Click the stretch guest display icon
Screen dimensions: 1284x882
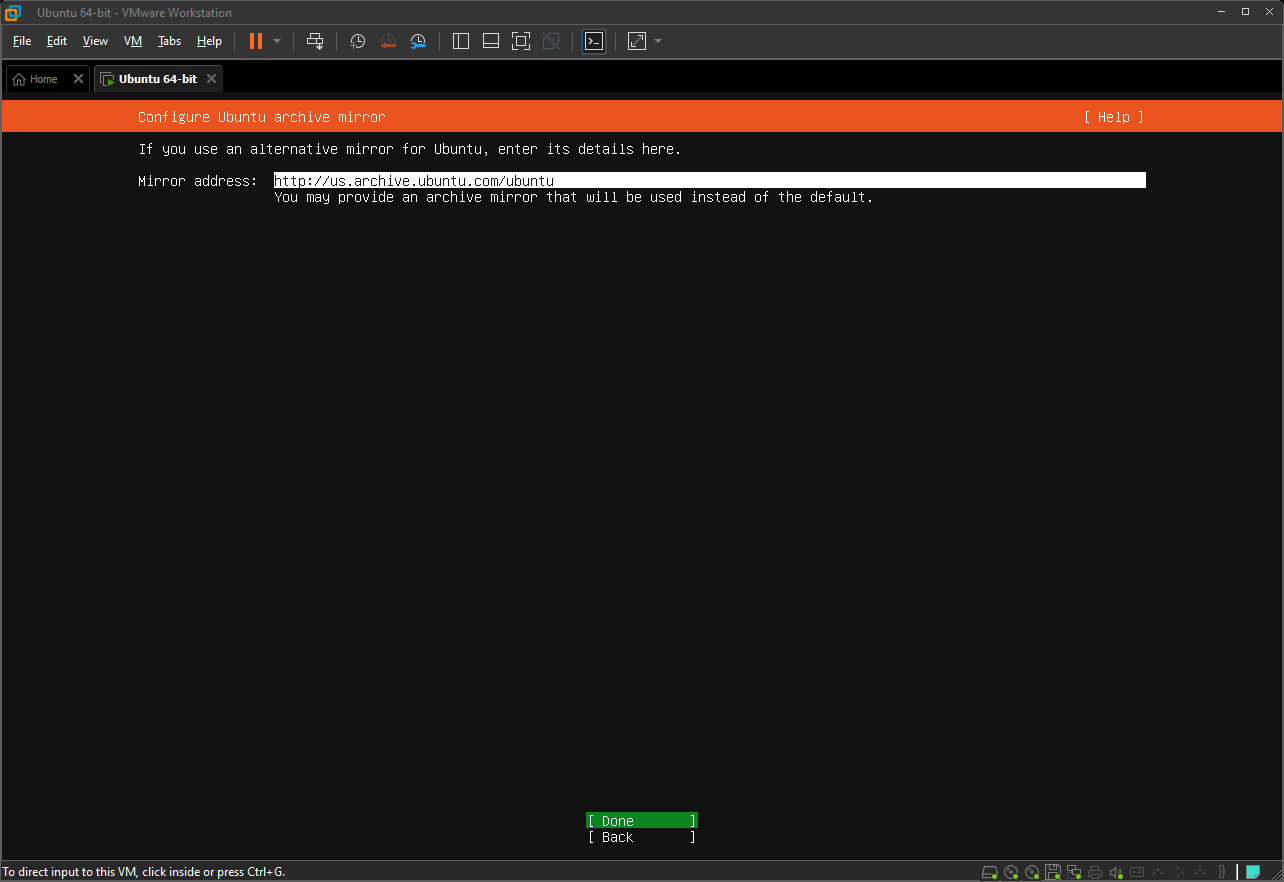637,41
